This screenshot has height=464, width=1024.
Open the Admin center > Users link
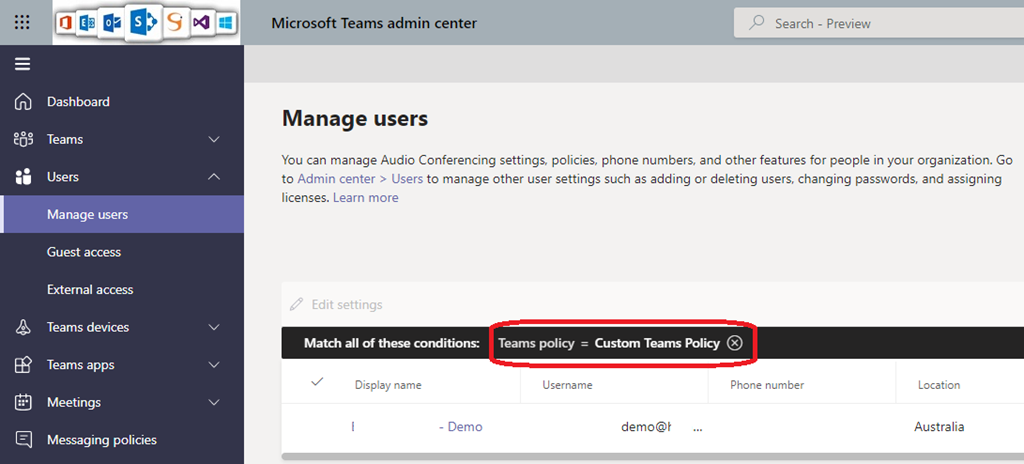[x=362, y=179]
